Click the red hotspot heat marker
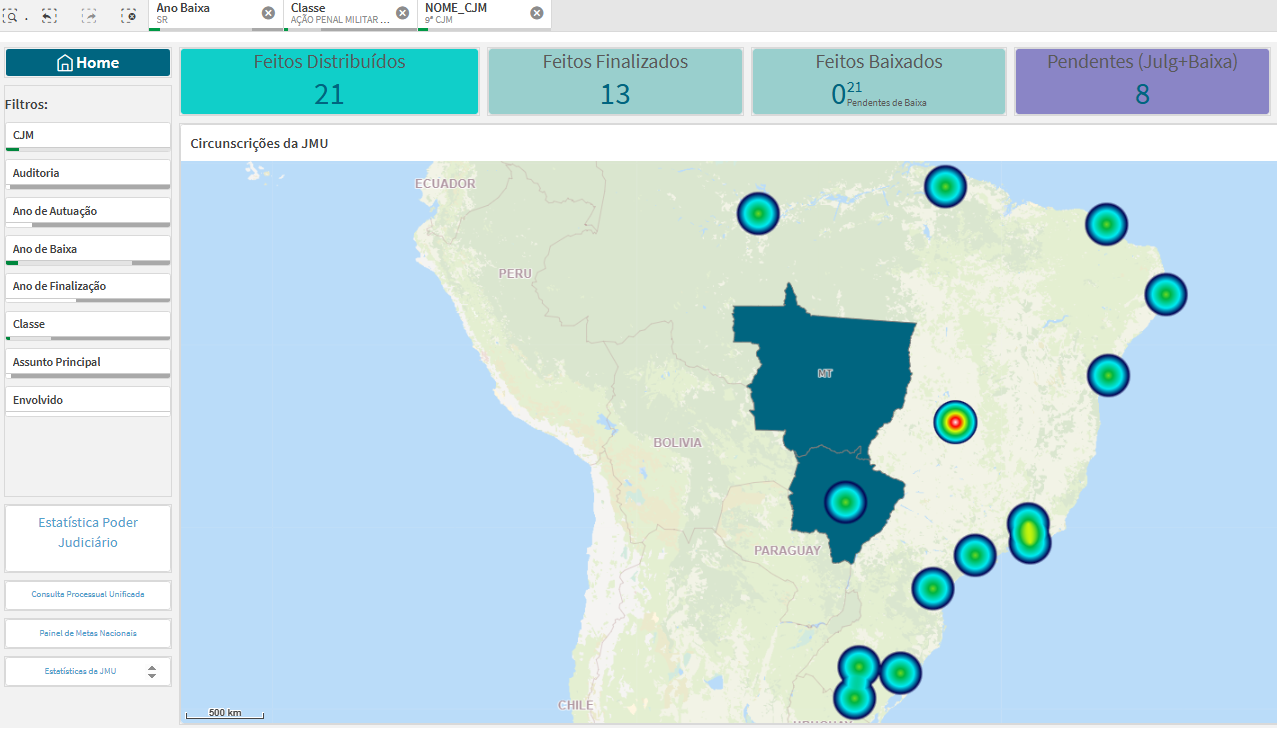The width and height of the screenshot is (1277, 731). click(955, 422)
